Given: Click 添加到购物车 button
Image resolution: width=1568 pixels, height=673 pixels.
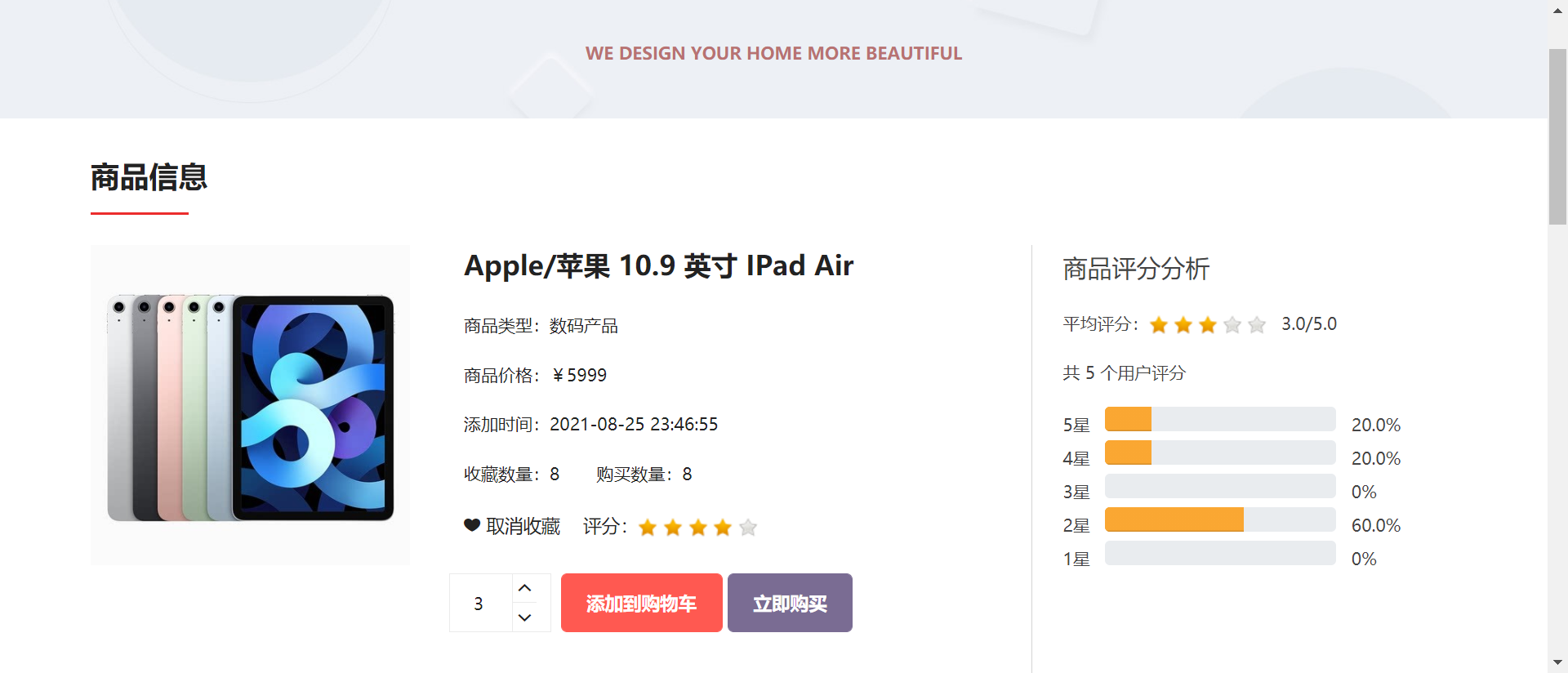Looking at the screenshot, I should coord(642,603).
